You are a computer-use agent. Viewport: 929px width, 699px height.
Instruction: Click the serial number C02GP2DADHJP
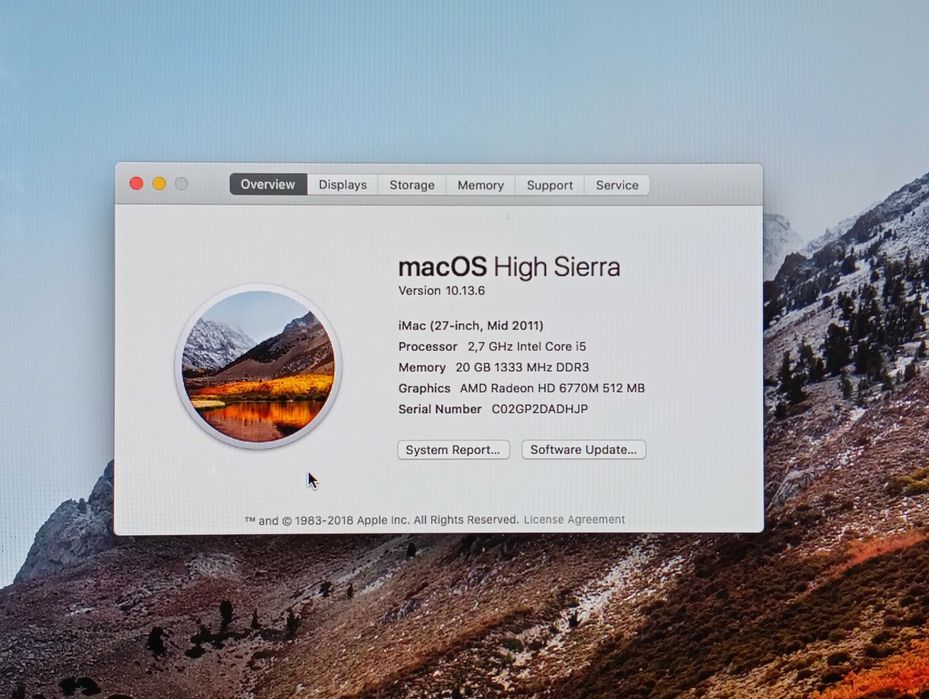540,409
